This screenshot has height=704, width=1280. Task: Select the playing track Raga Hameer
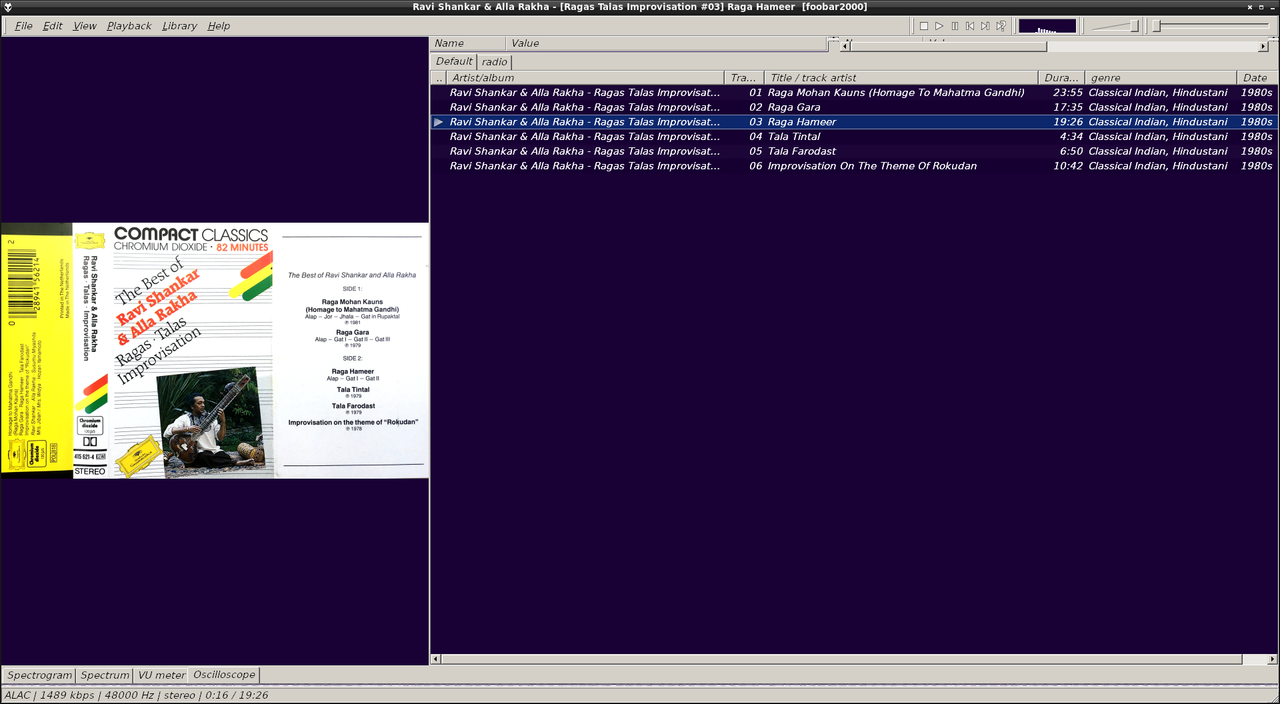coord(854,122)
